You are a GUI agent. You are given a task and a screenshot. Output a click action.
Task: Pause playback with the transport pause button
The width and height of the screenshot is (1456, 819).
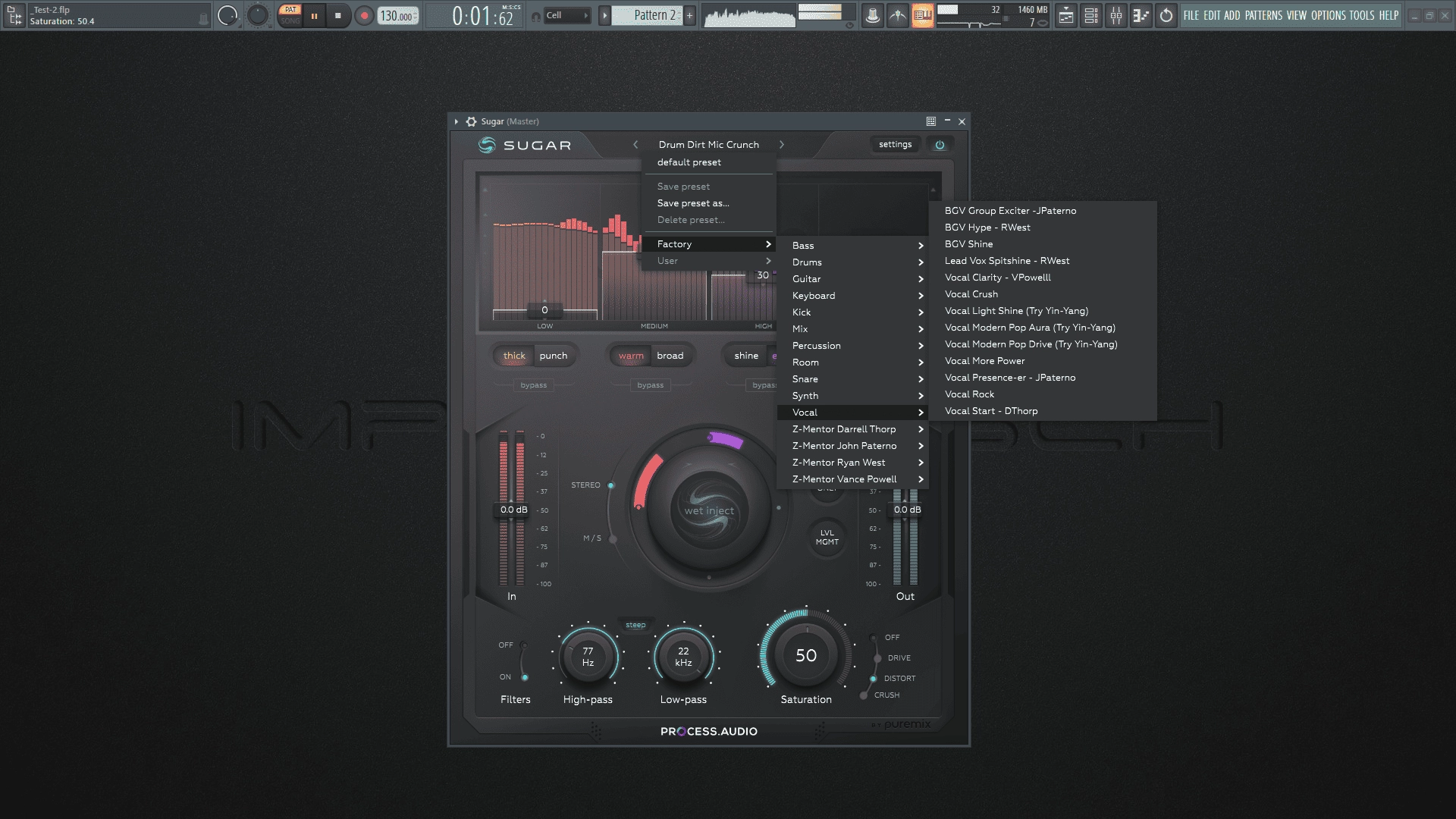[x=314, y=15]
